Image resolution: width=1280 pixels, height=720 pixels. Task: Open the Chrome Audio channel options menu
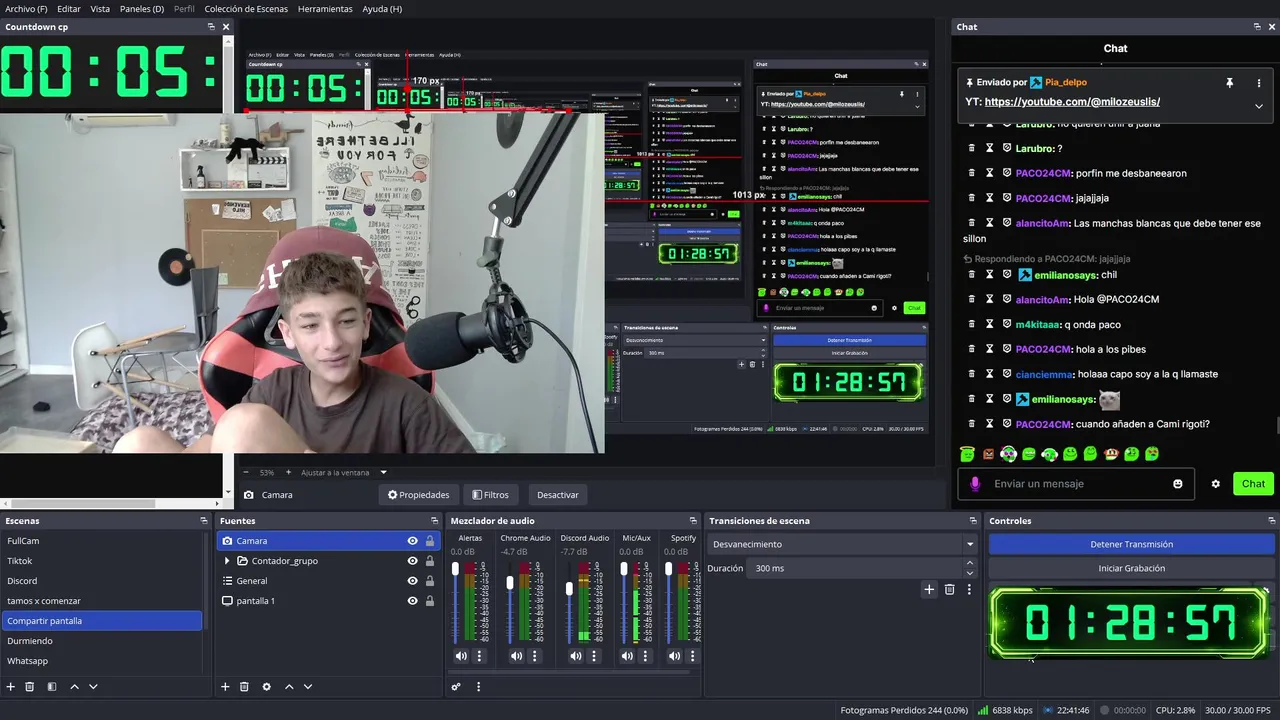(534, 656)
